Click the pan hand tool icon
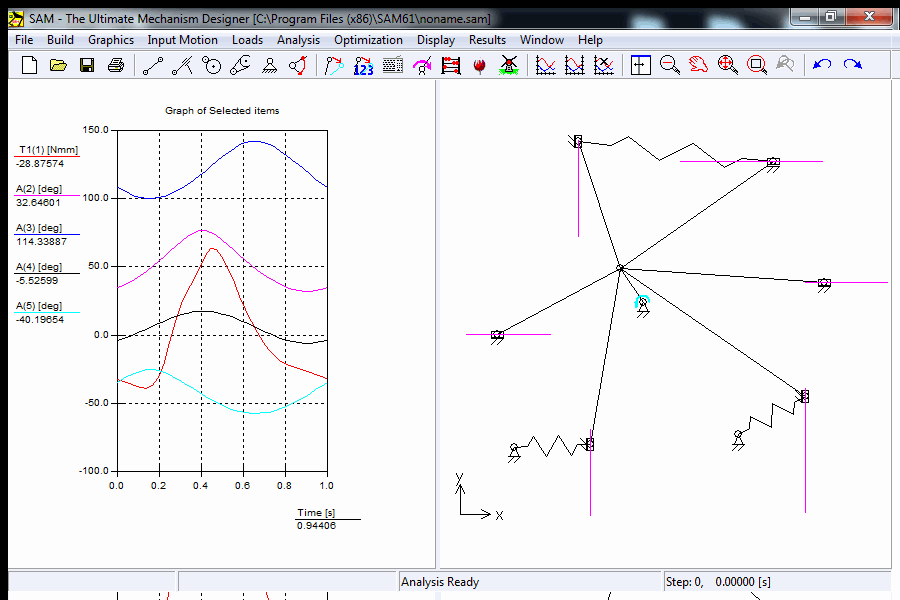This screenshot has height=600, width=900. tap(699, 65)
